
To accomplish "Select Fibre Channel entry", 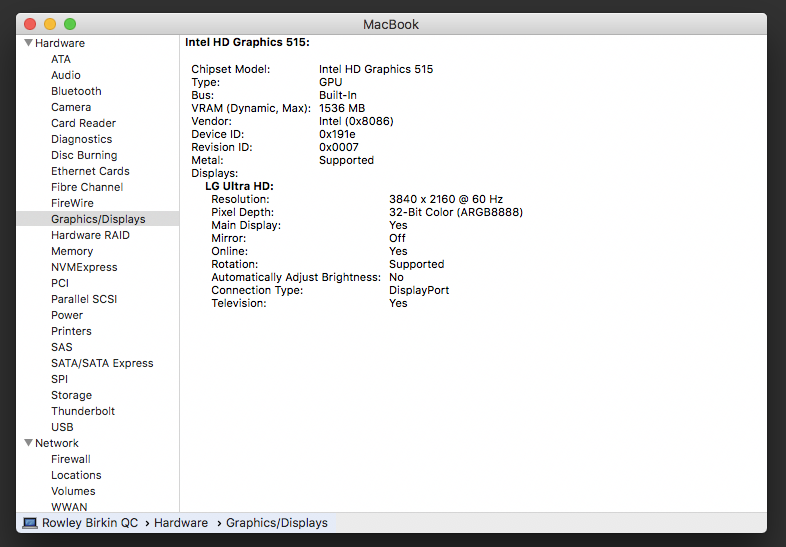I will (x=87, y=187).
